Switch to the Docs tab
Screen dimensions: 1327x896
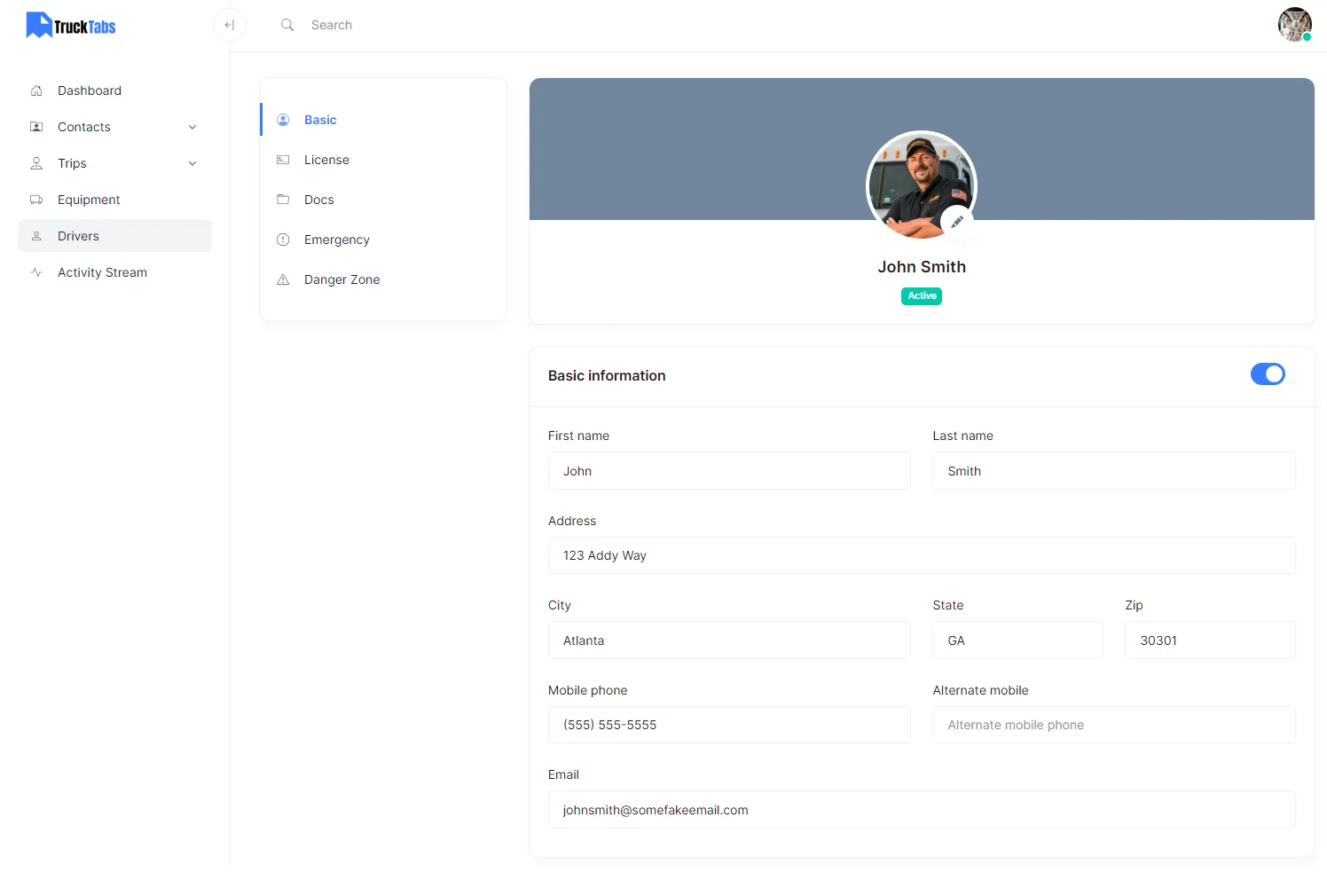[383, 200]
